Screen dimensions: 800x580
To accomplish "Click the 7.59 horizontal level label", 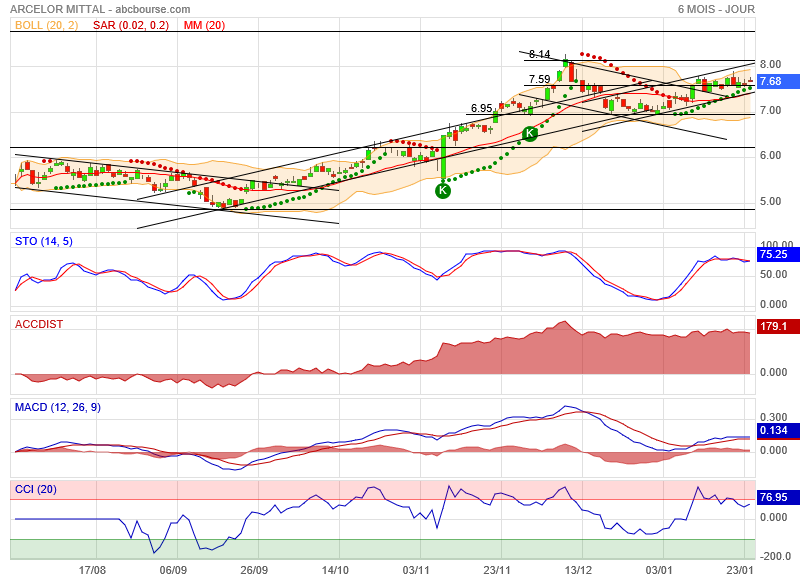I will tap(540, 79).
